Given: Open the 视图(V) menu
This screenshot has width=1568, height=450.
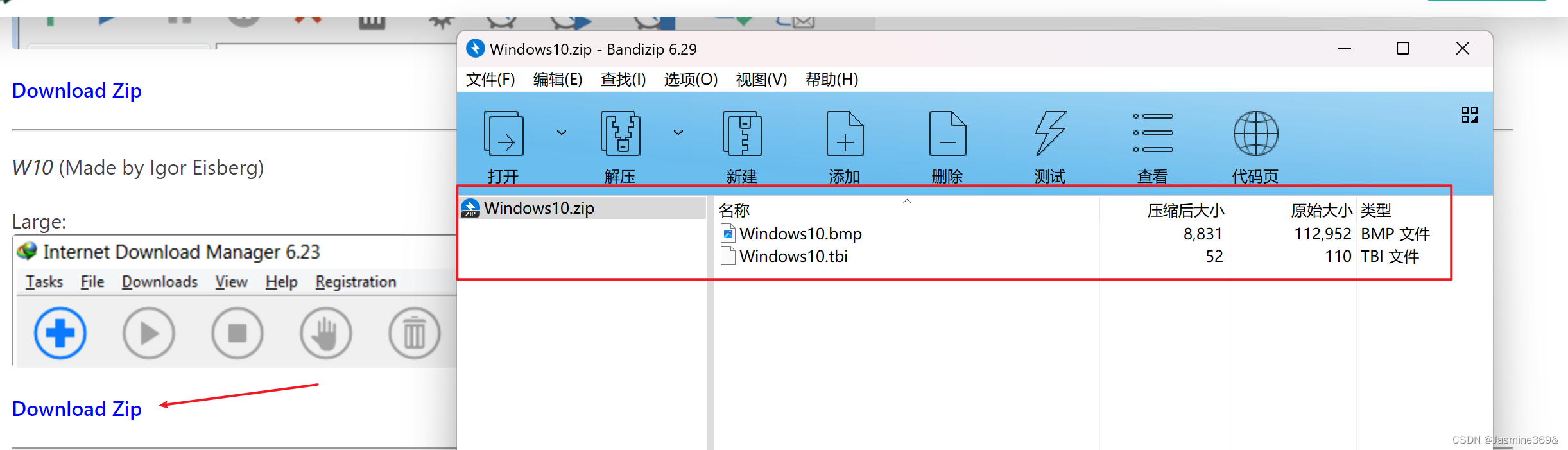Looking at the screenshot, I should 761,80.
